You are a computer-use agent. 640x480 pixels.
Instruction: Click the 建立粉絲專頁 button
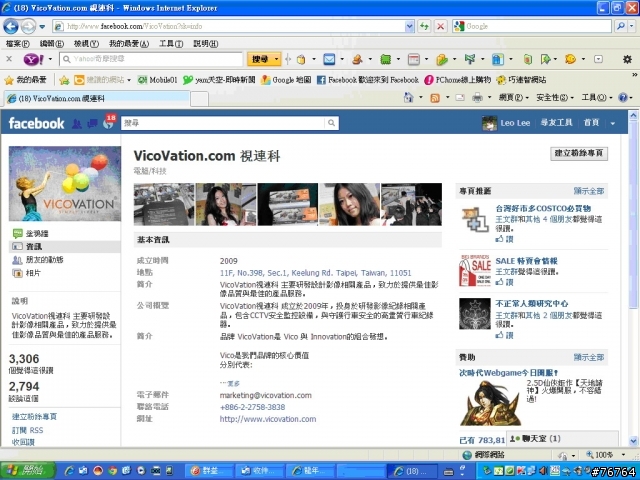[x=579, y=153]
